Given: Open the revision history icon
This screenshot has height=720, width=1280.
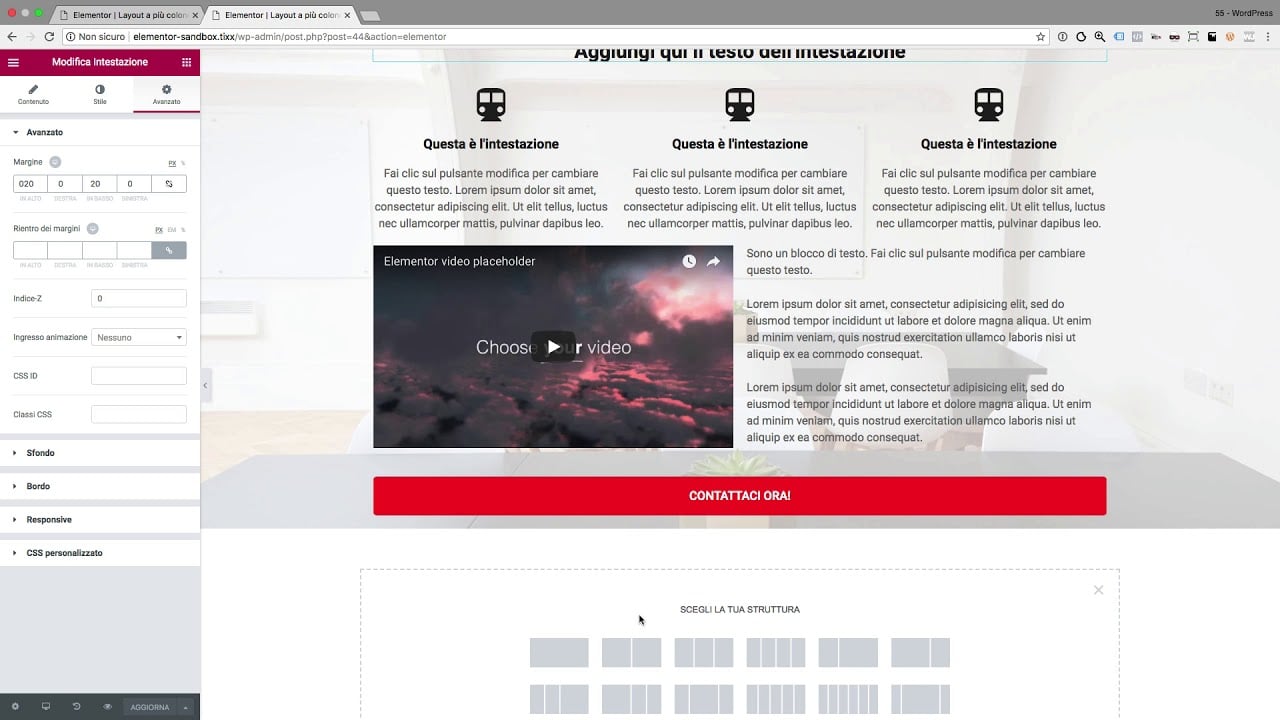Looking at the screenshot, I should click(x=77, y=707).
